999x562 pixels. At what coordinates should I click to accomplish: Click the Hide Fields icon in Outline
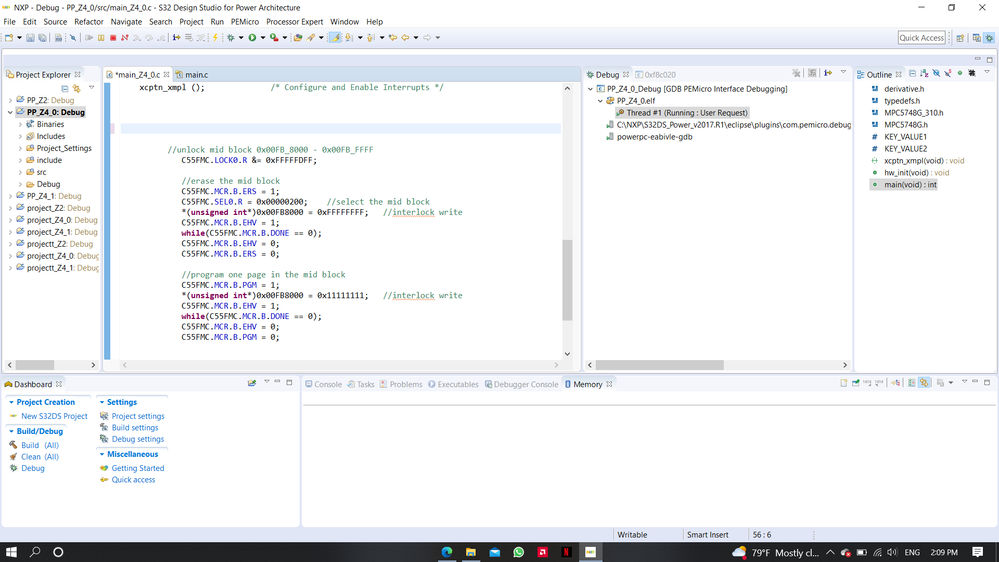point(936,74)
